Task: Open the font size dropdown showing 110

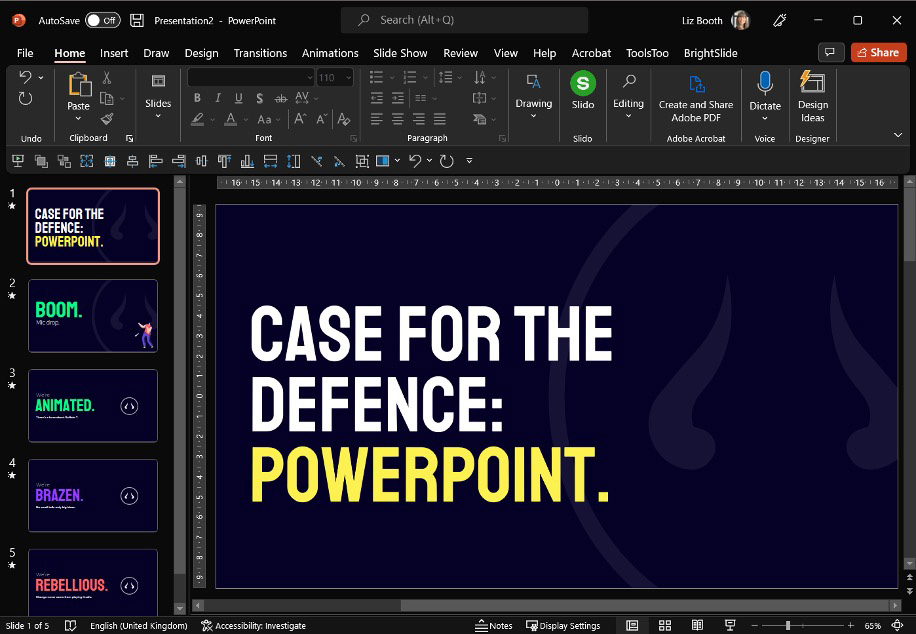Action: coord(349,78)
